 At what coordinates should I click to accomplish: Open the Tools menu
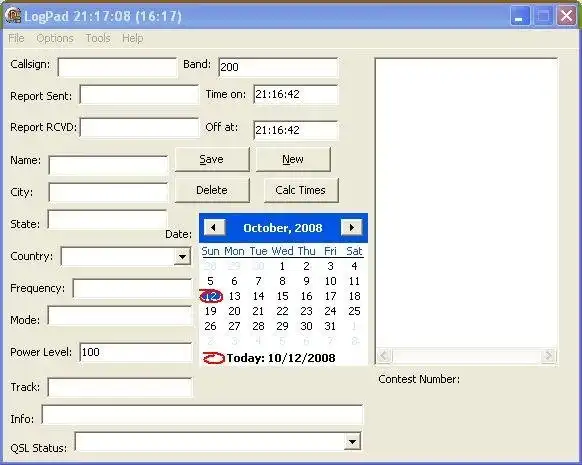pyautogui.click(x=98, y=38)
